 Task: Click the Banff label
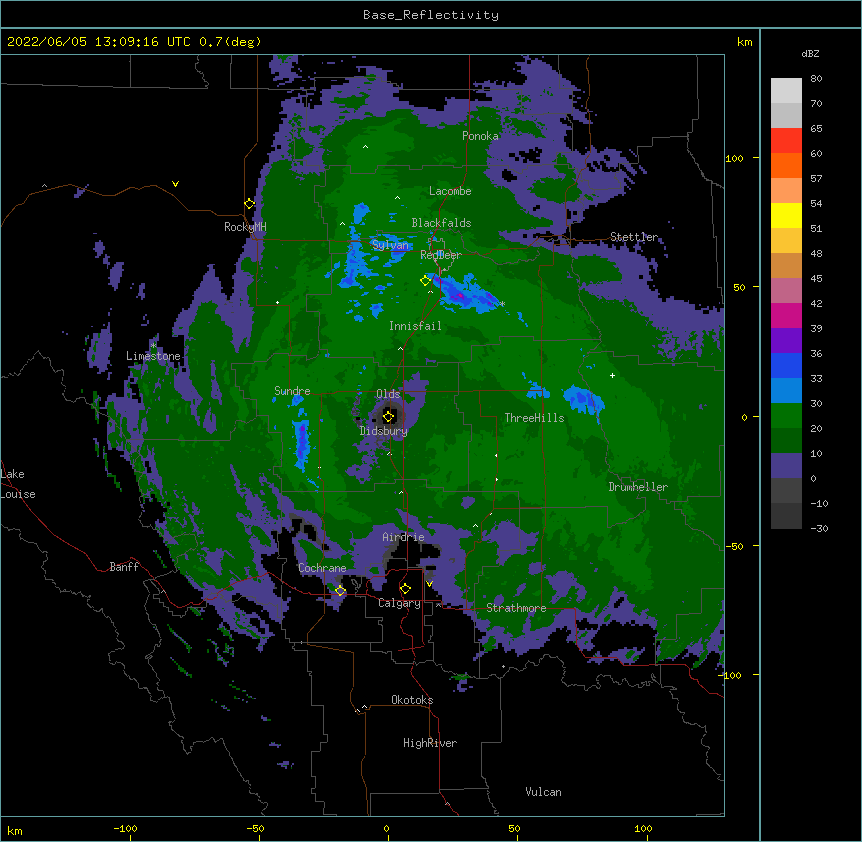coord(124,567)
